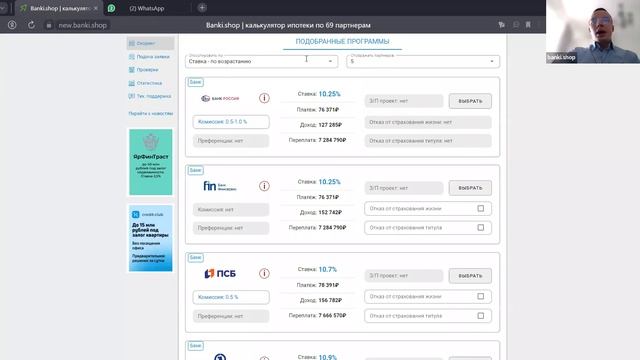Click the Тех. поддержка sidebar icon
This screenshot has width=640, height=360.
[x=131, y=96]
